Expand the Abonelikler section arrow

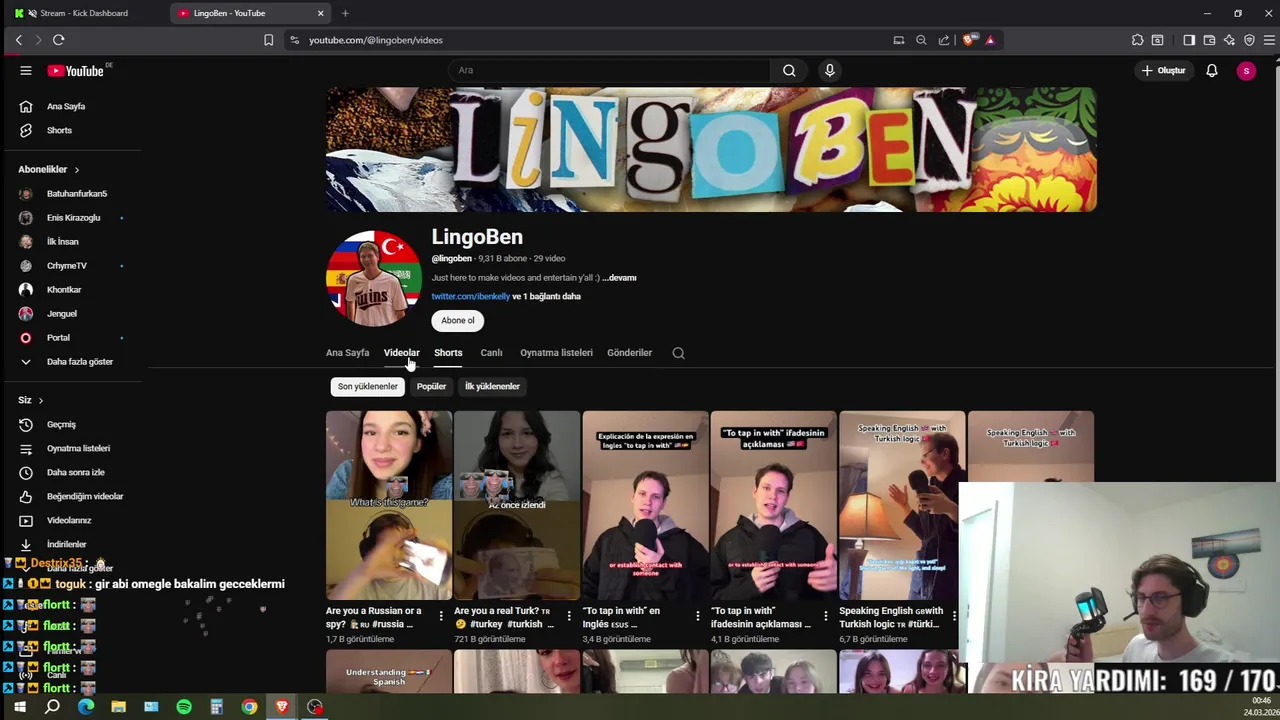(76, 170)
